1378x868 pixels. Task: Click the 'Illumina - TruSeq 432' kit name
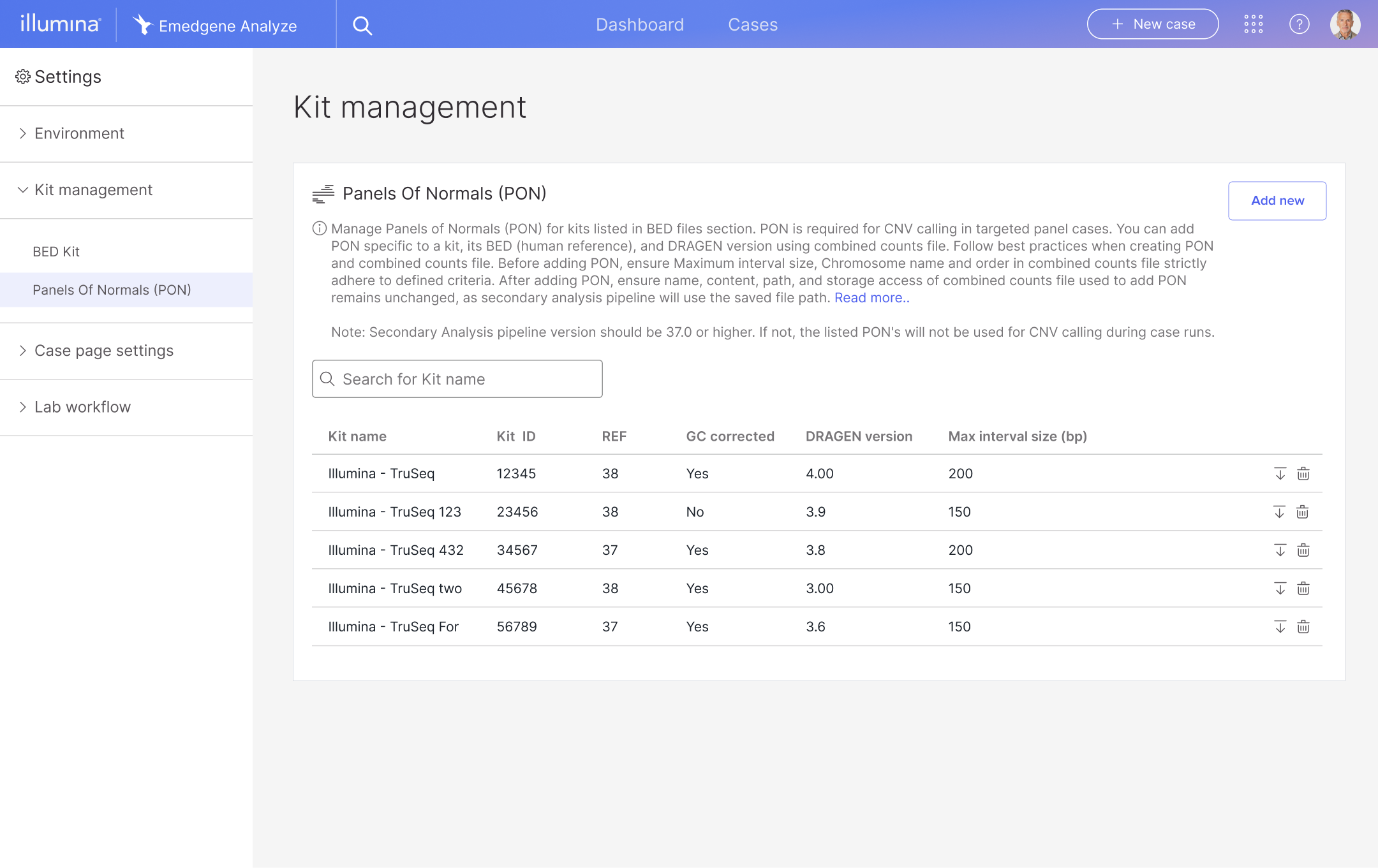click(396, 550)
